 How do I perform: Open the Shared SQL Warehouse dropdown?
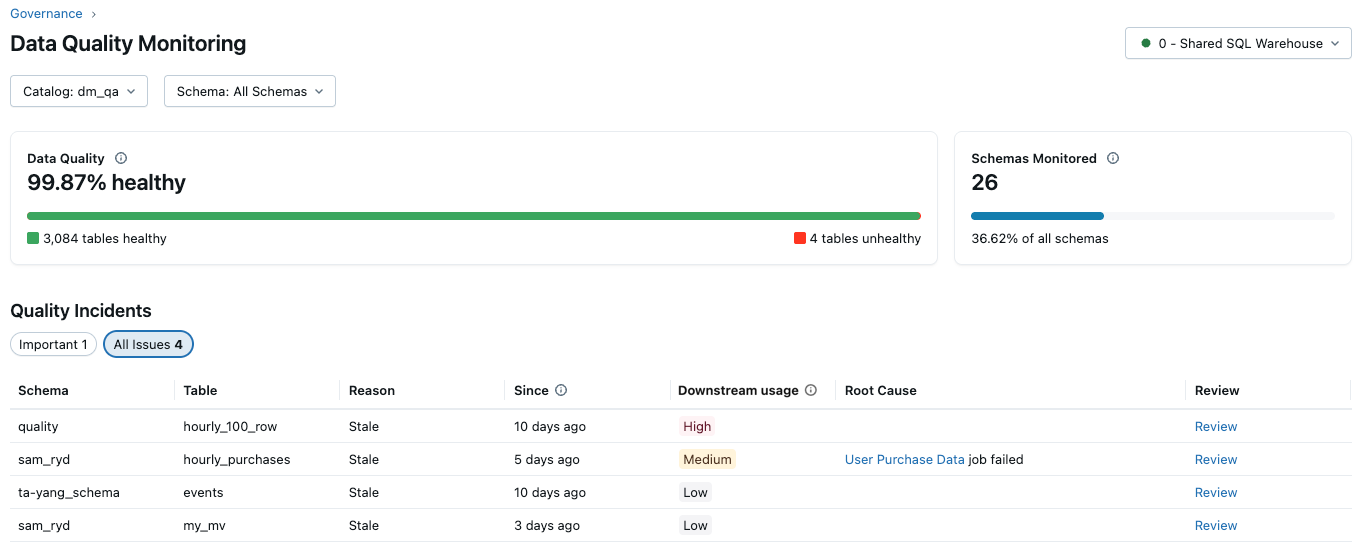click(x=1238, y=43)
